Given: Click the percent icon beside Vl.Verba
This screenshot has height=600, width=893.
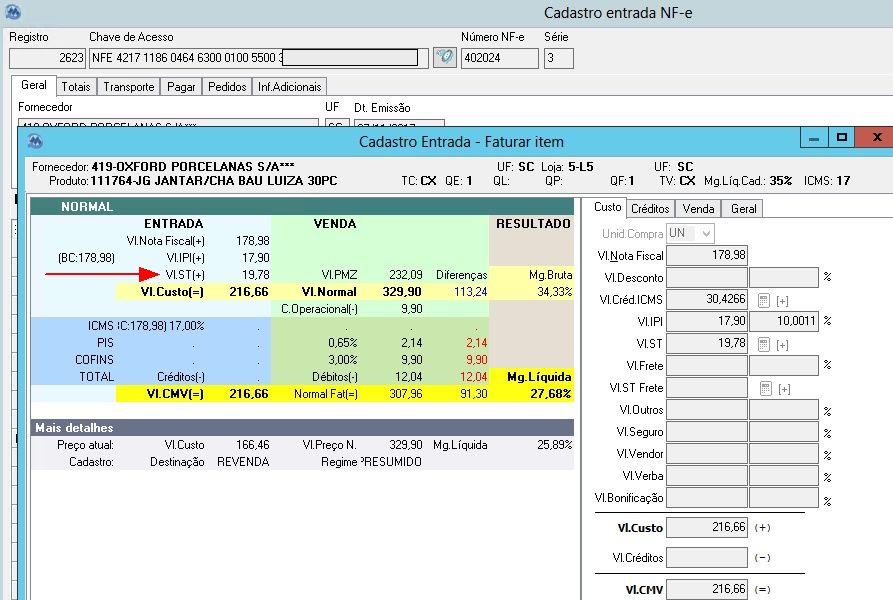Looking at the screenshot, I should tap(828, 477).
